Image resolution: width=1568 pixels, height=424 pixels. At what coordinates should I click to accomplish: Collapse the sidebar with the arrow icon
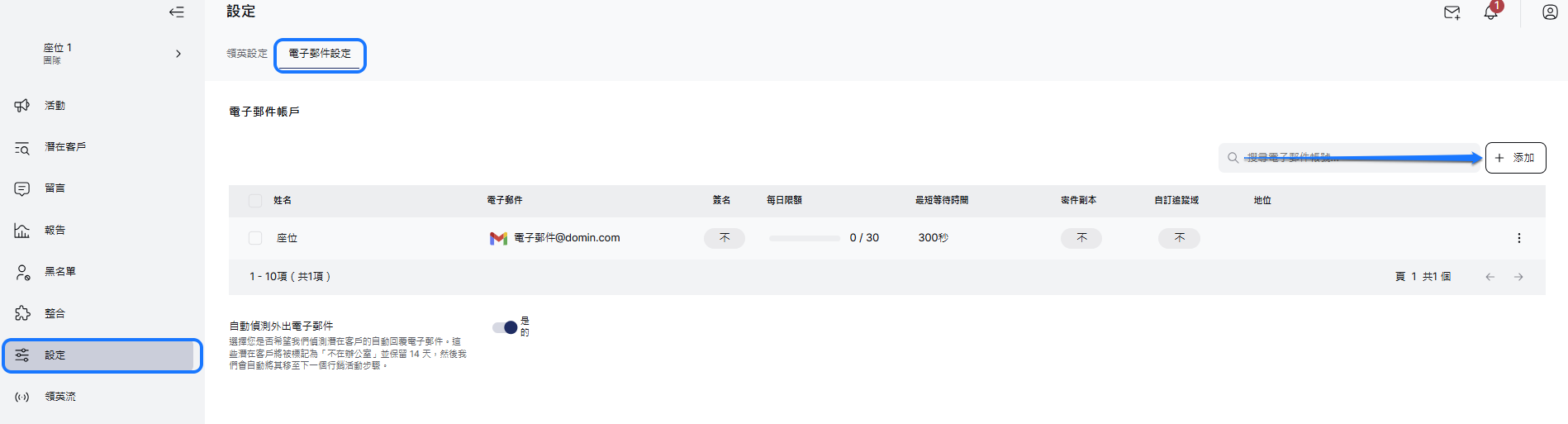point(176,12)
